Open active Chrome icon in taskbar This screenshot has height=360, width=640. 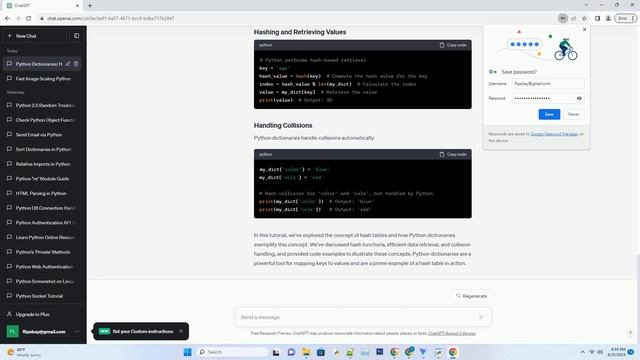point(453,352)
